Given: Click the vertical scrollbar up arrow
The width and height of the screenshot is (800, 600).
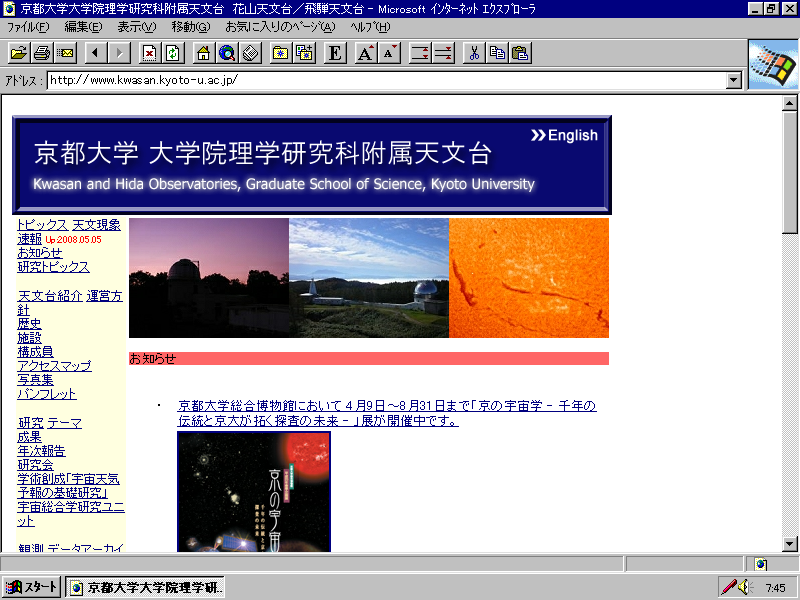Looking at the screenshot, I should point(789,104).
